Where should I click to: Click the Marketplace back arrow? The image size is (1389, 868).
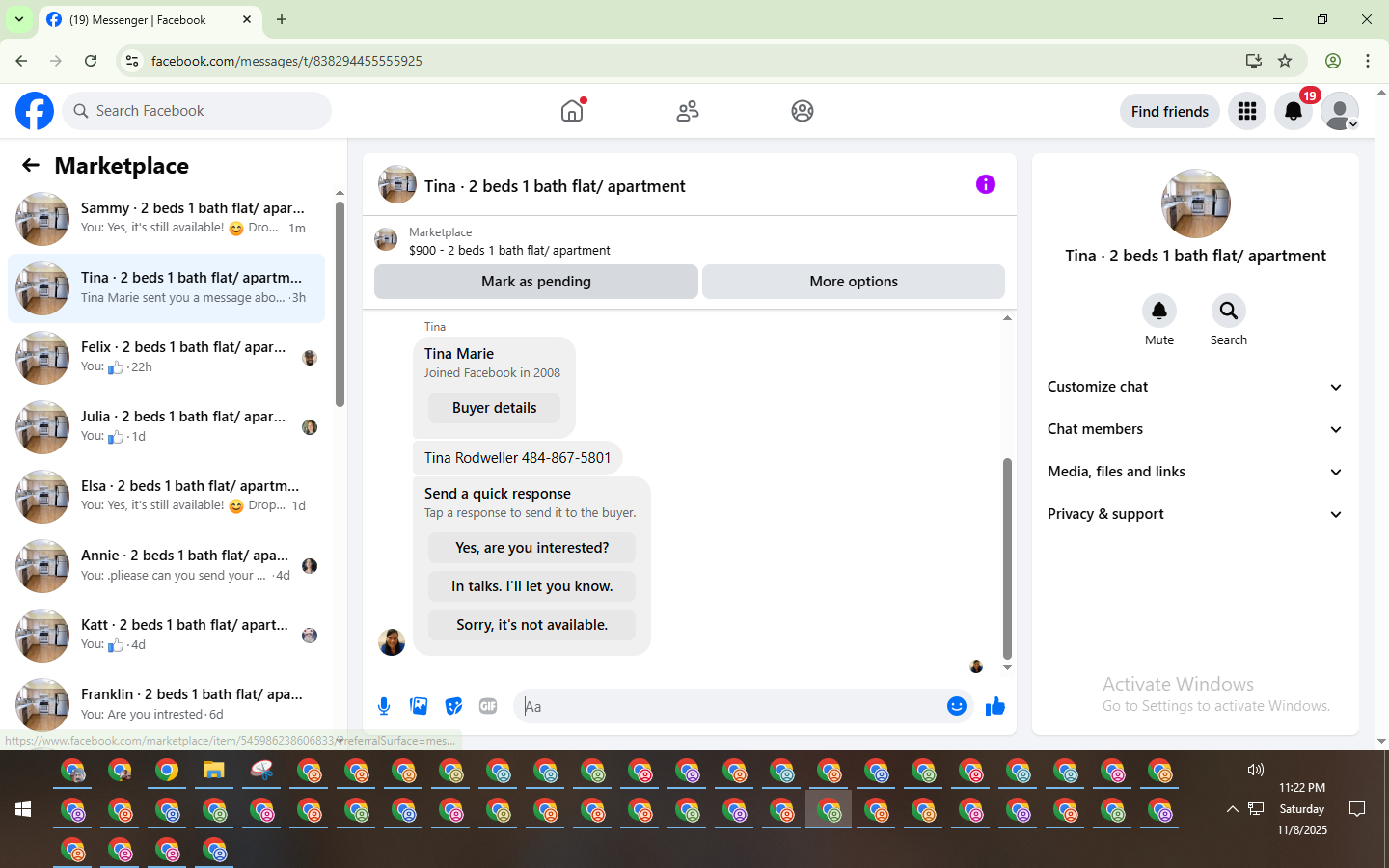click(31, 166)
